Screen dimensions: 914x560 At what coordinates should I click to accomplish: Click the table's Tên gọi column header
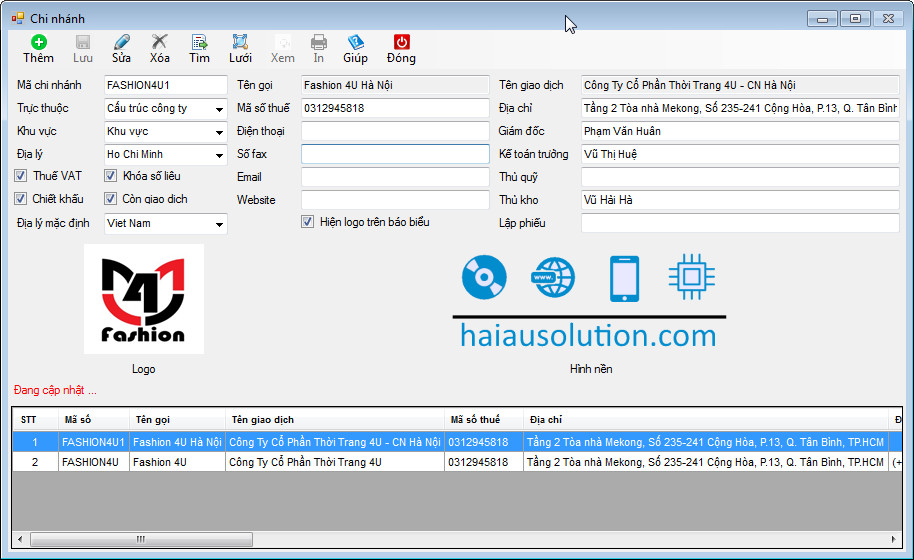click(x=177, y=420)
